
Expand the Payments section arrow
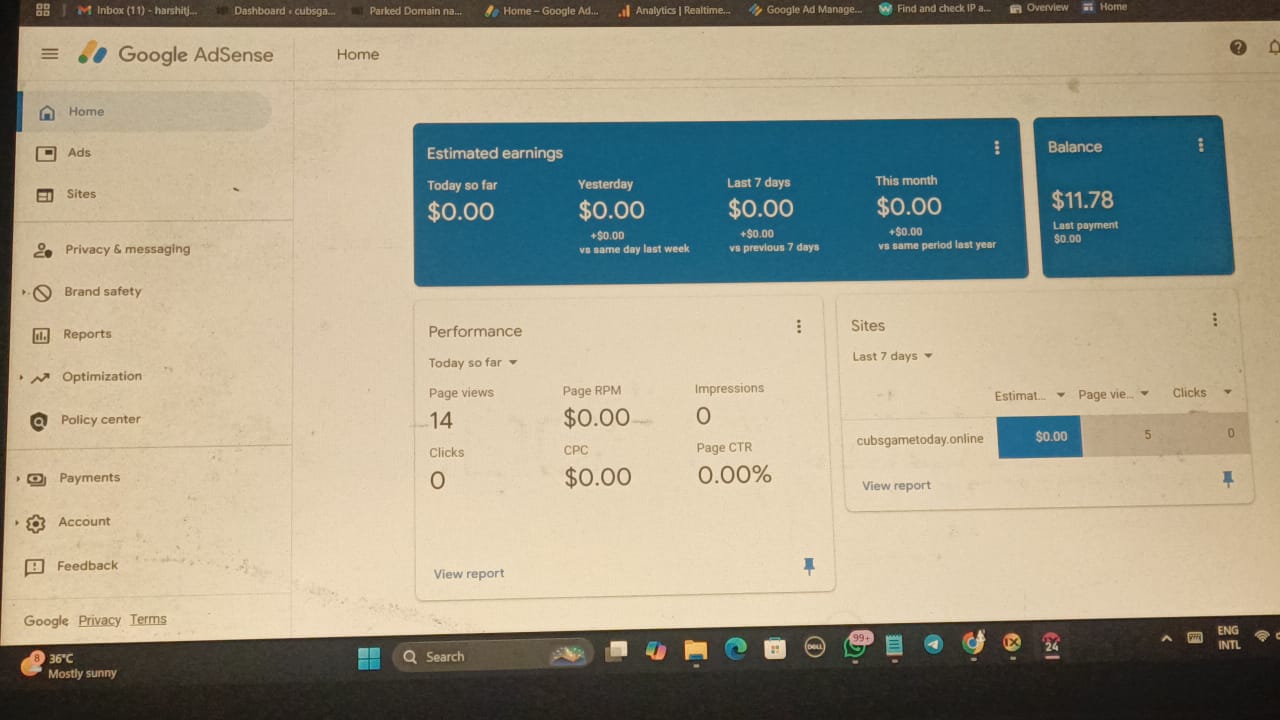[x=18, y=479]
